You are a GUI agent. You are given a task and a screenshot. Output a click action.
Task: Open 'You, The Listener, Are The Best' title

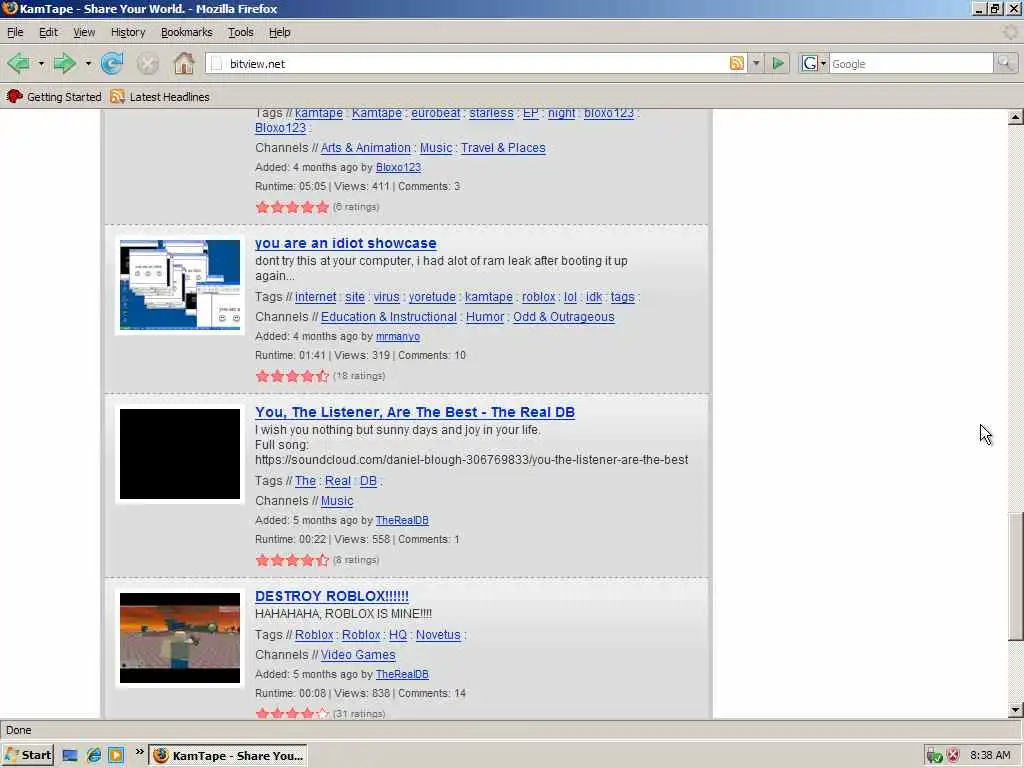(x=415, y=412)
